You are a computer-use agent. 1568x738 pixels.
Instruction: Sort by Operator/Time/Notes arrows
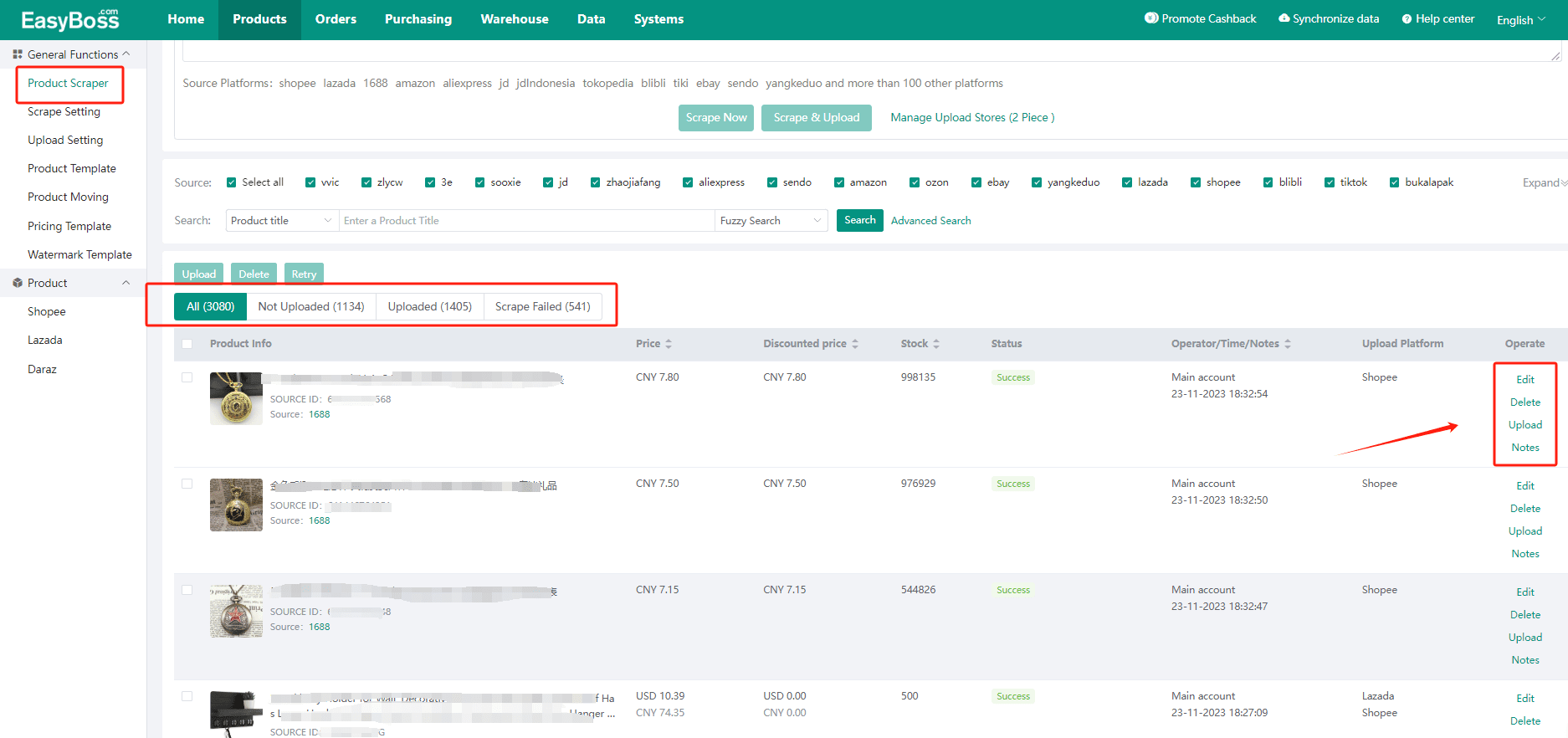(1288, 344)
